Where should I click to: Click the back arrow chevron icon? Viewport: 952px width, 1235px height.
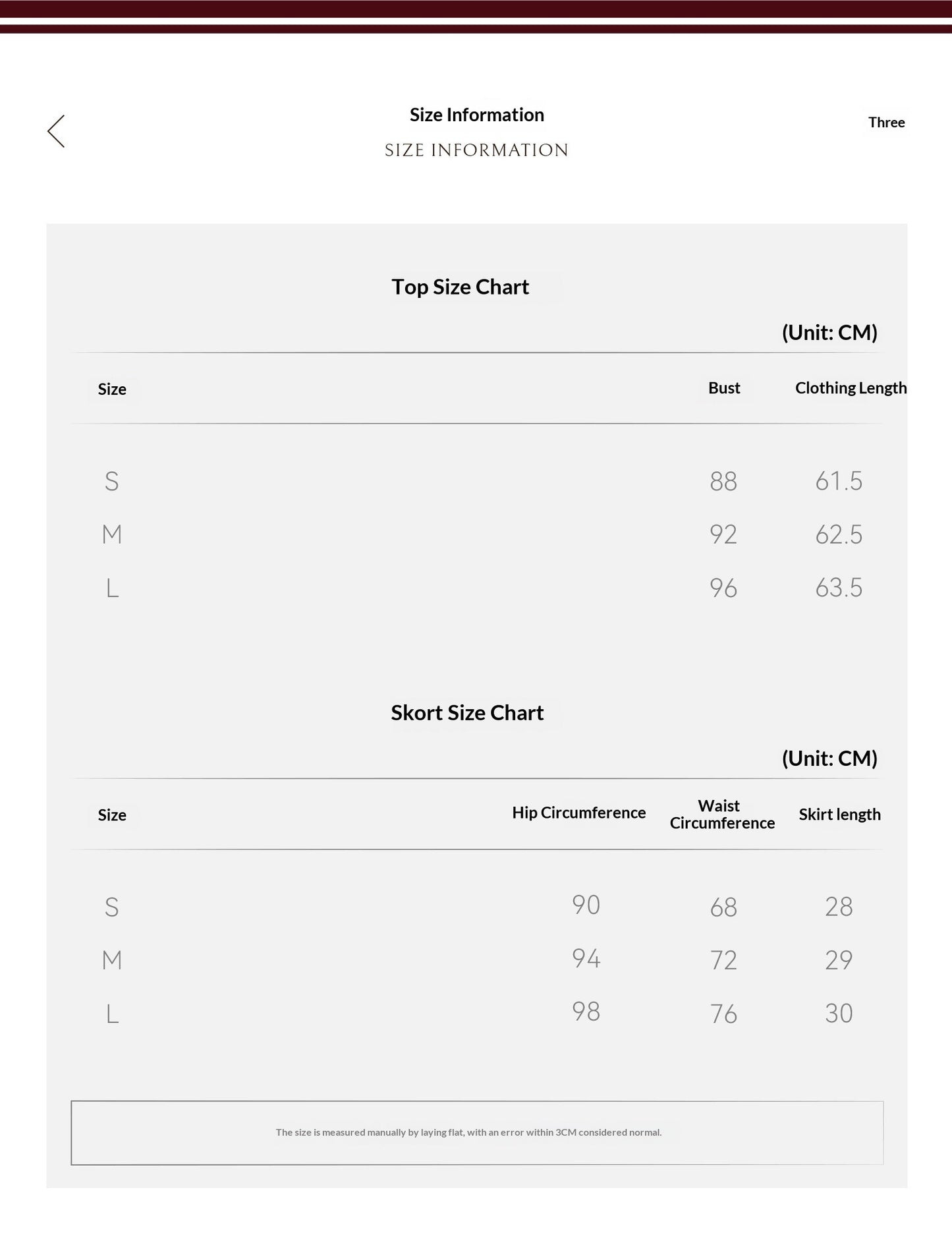[56, 131]
